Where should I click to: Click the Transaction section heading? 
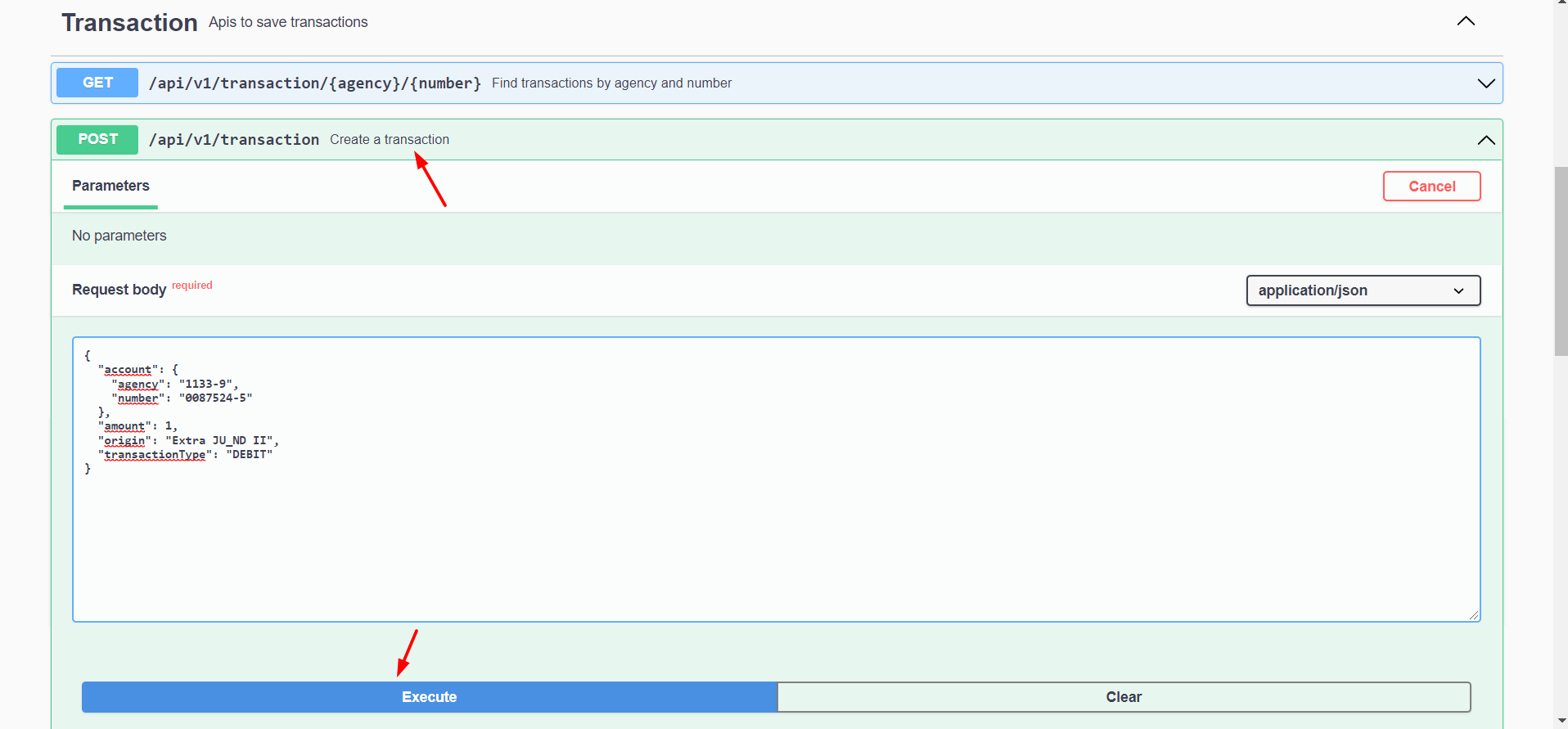[129, 23]
